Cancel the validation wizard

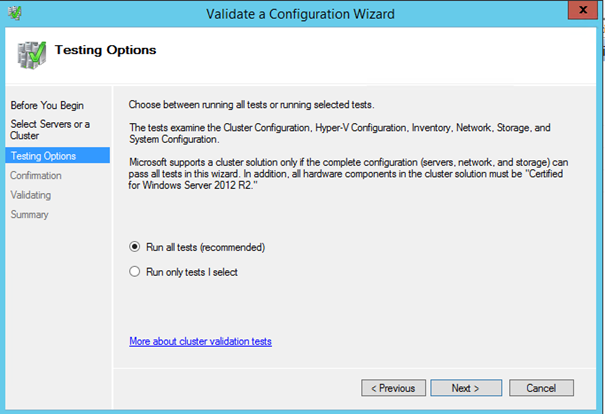pos(541,387)
